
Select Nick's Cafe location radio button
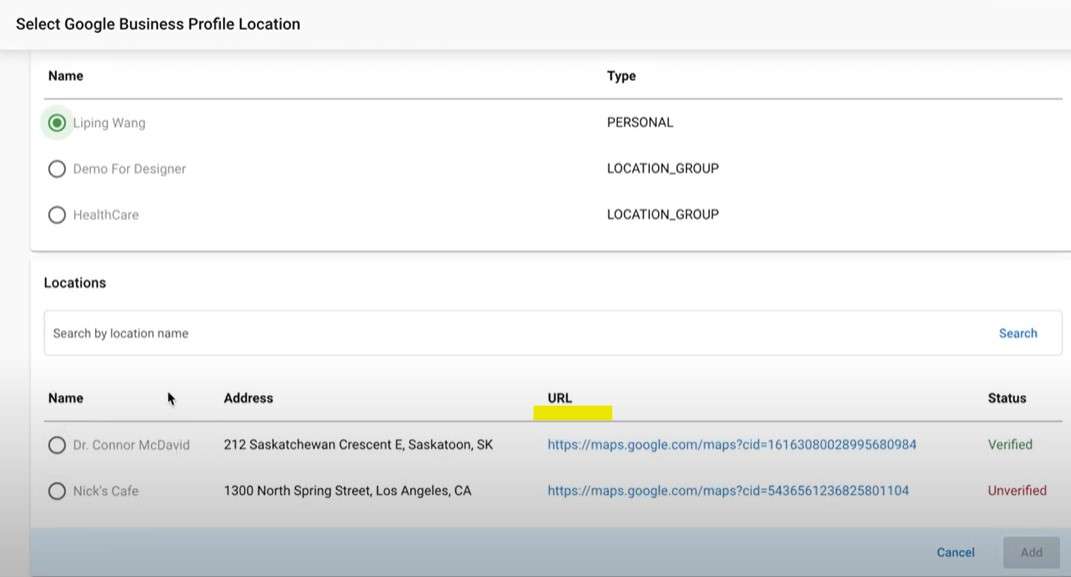point(57,491)
